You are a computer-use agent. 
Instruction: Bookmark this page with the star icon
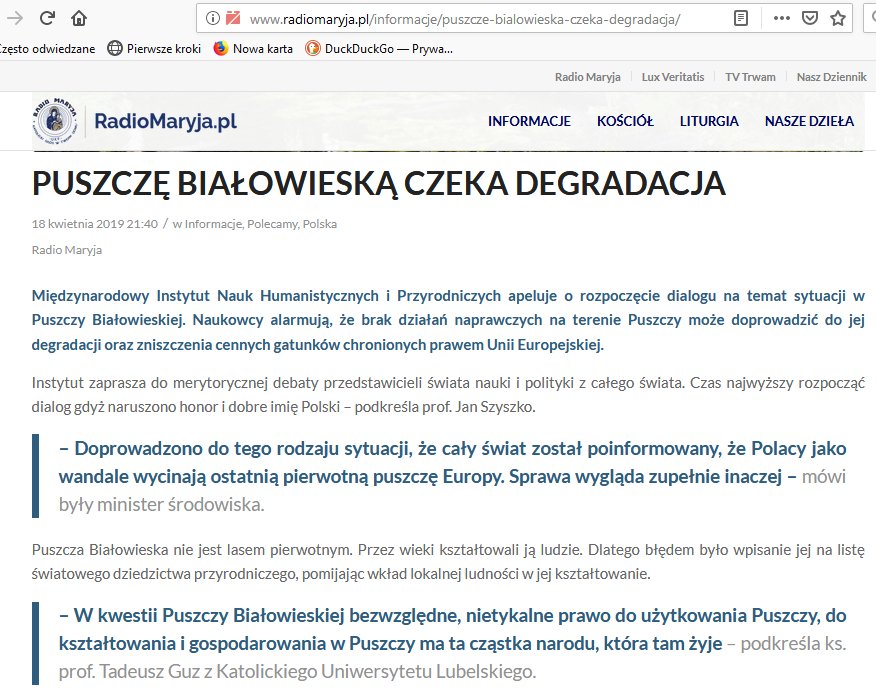coord(837,18)
